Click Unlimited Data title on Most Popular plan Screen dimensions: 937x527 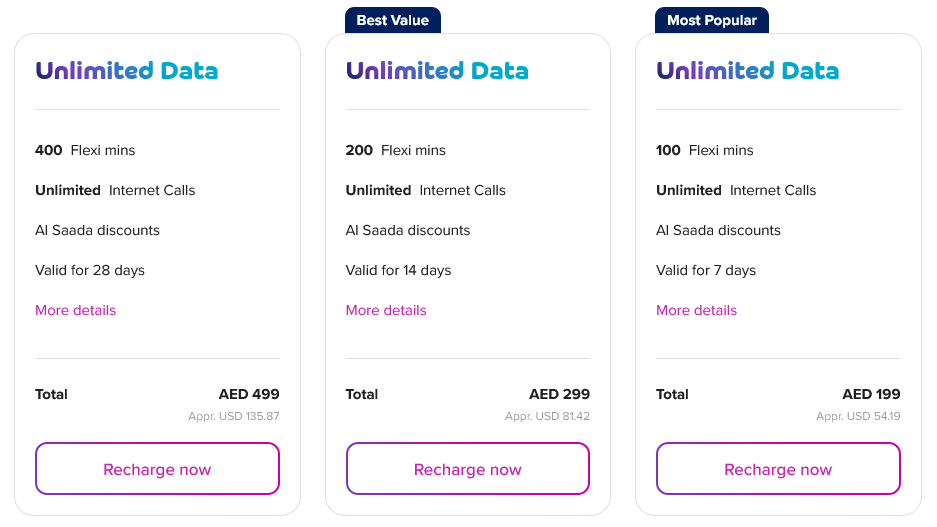747,71
